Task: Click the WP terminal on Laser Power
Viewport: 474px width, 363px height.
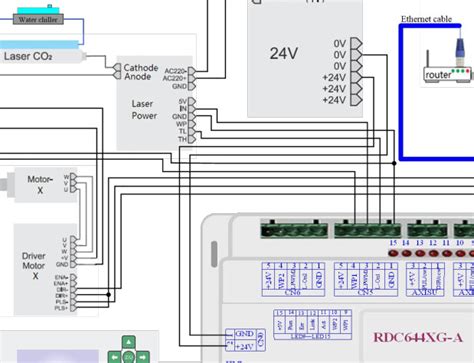Action: point(192,124)
